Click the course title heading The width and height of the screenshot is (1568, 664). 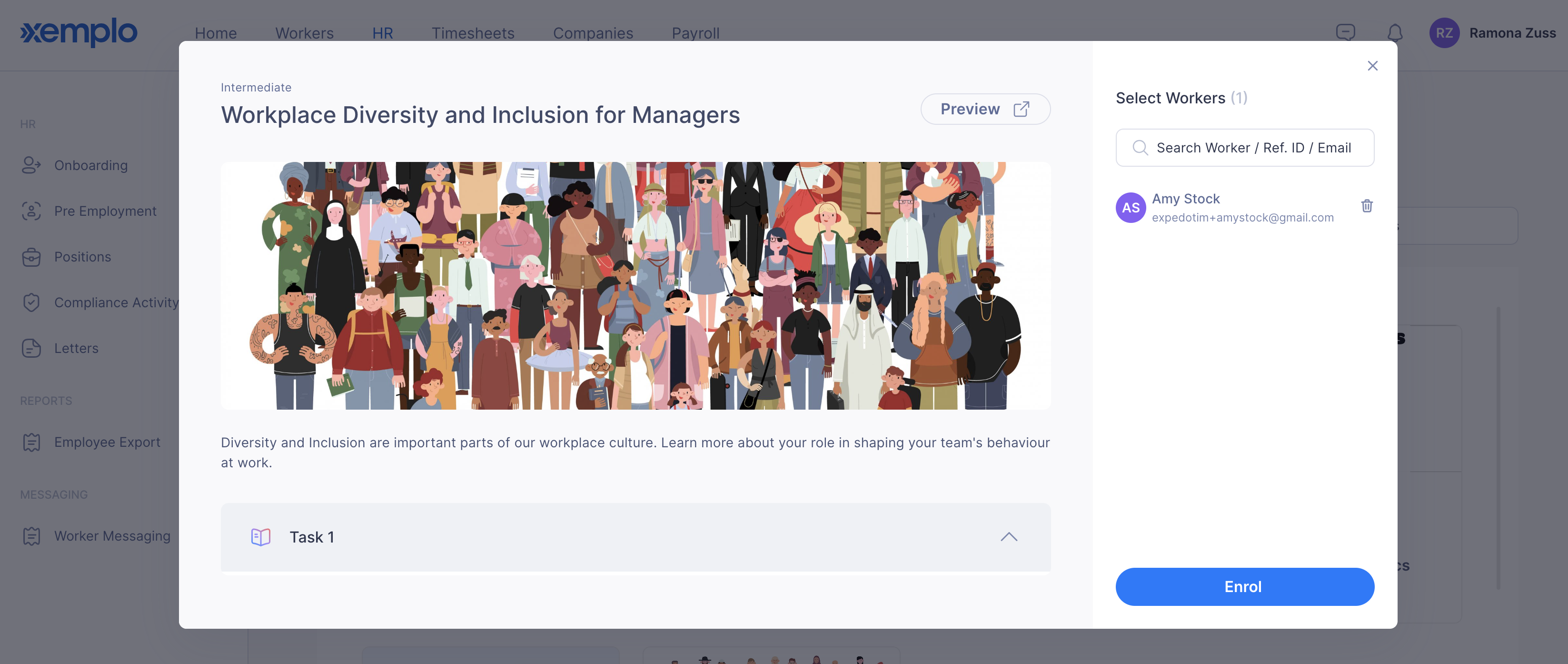click(x=480, y=114)
